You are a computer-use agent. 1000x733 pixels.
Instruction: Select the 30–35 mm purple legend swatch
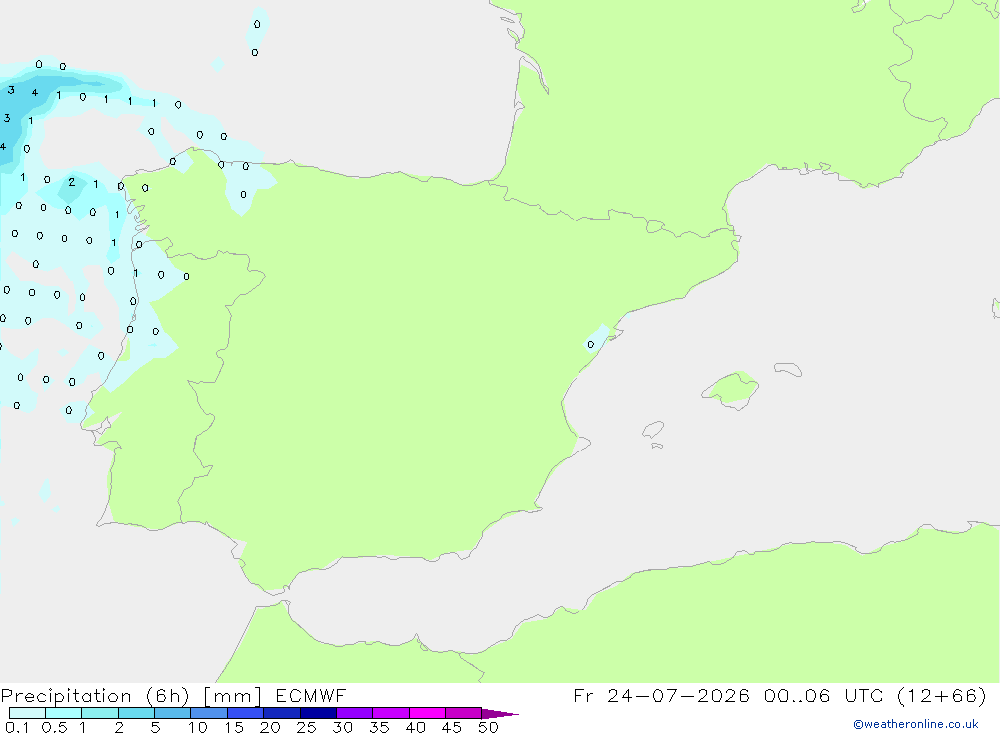355,713
